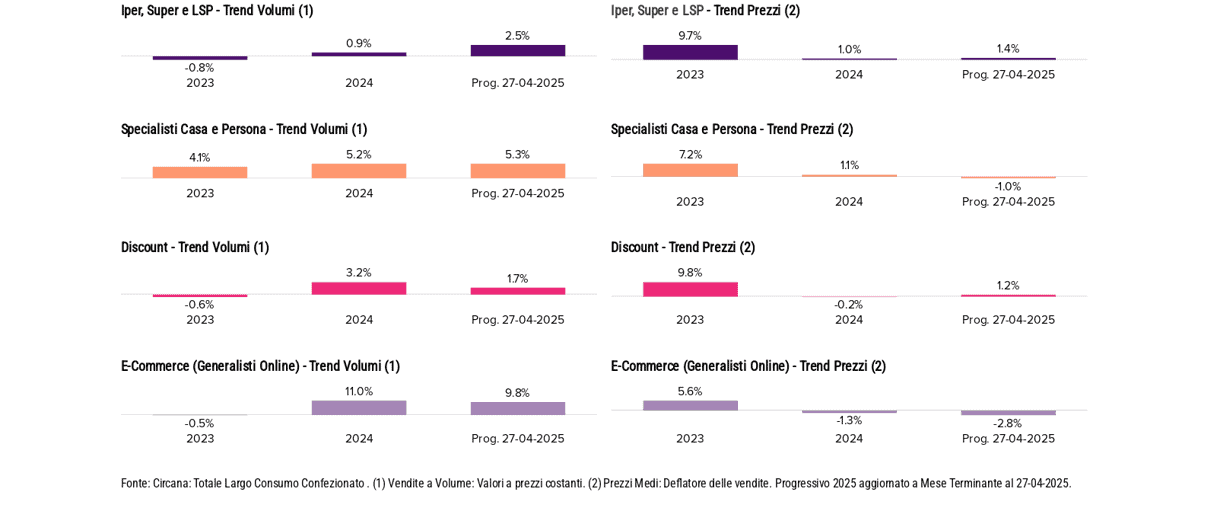
Task: Click the 5.2% Specialisti Volumi 2024 bar
Action: pyautogui.click(x=359, y=171)
